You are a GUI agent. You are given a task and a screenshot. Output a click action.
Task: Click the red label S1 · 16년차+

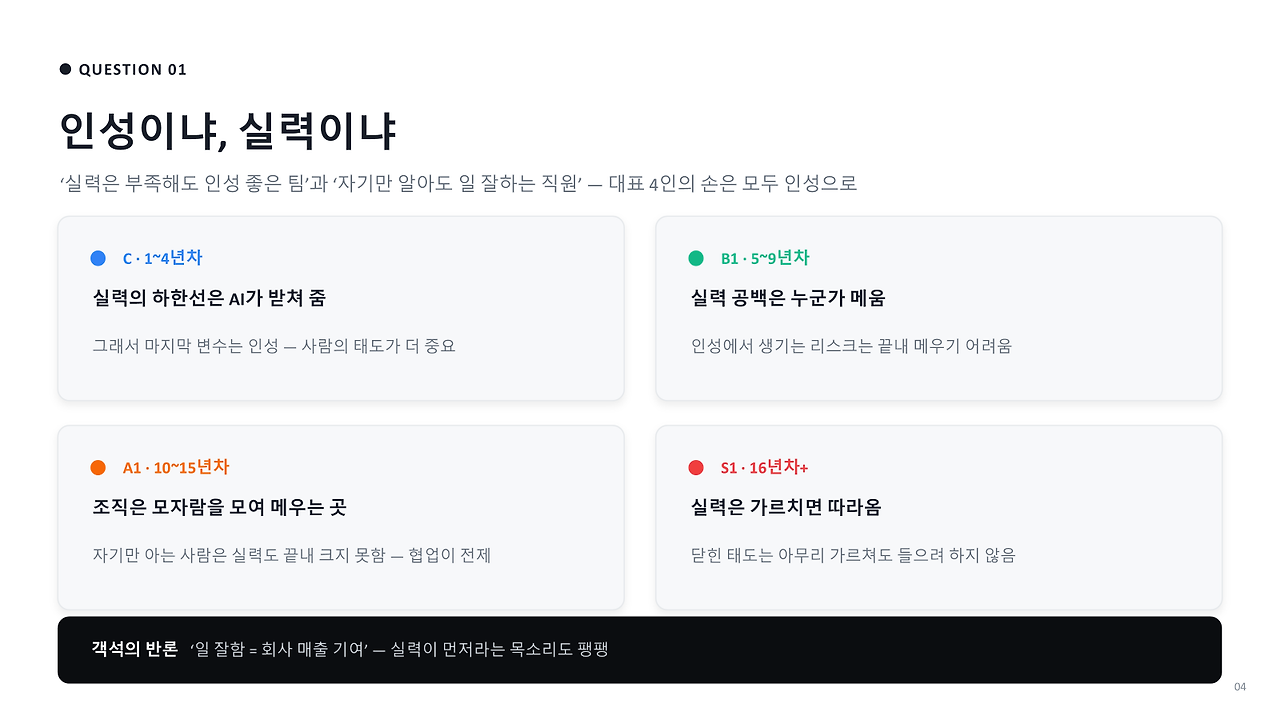coord(765,467)
